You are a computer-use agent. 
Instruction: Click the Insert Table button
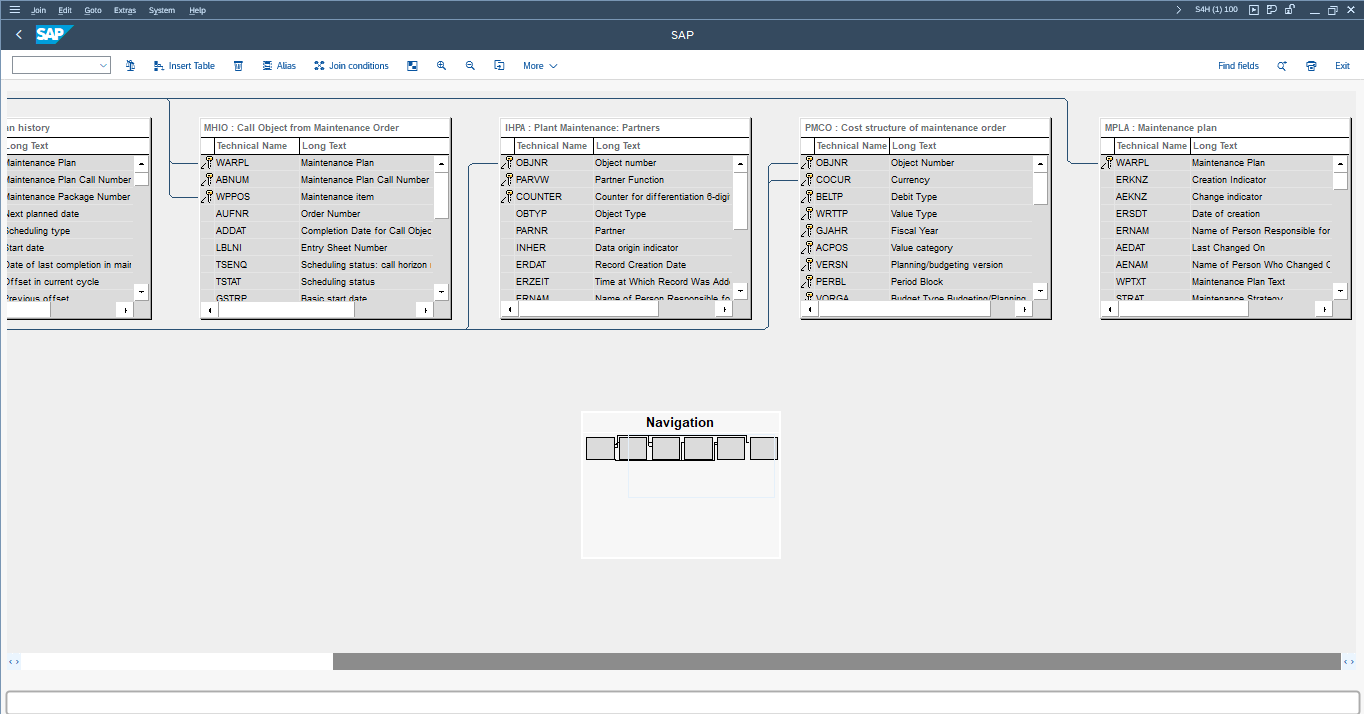point(184,66)
